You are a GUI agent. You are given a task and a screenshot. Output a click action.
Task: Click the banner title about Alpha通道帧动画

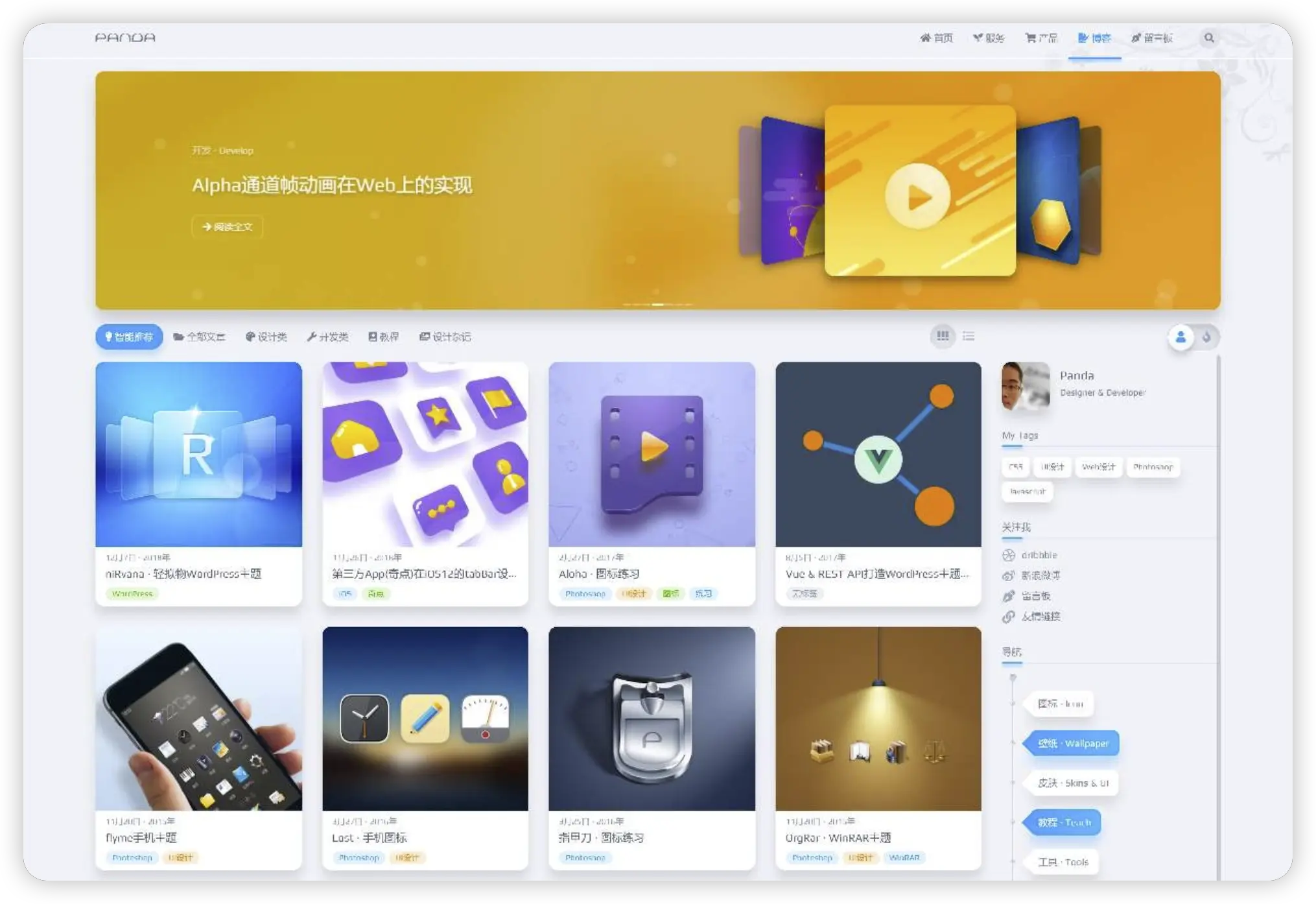pyautogui.click(x=332, y=185)
